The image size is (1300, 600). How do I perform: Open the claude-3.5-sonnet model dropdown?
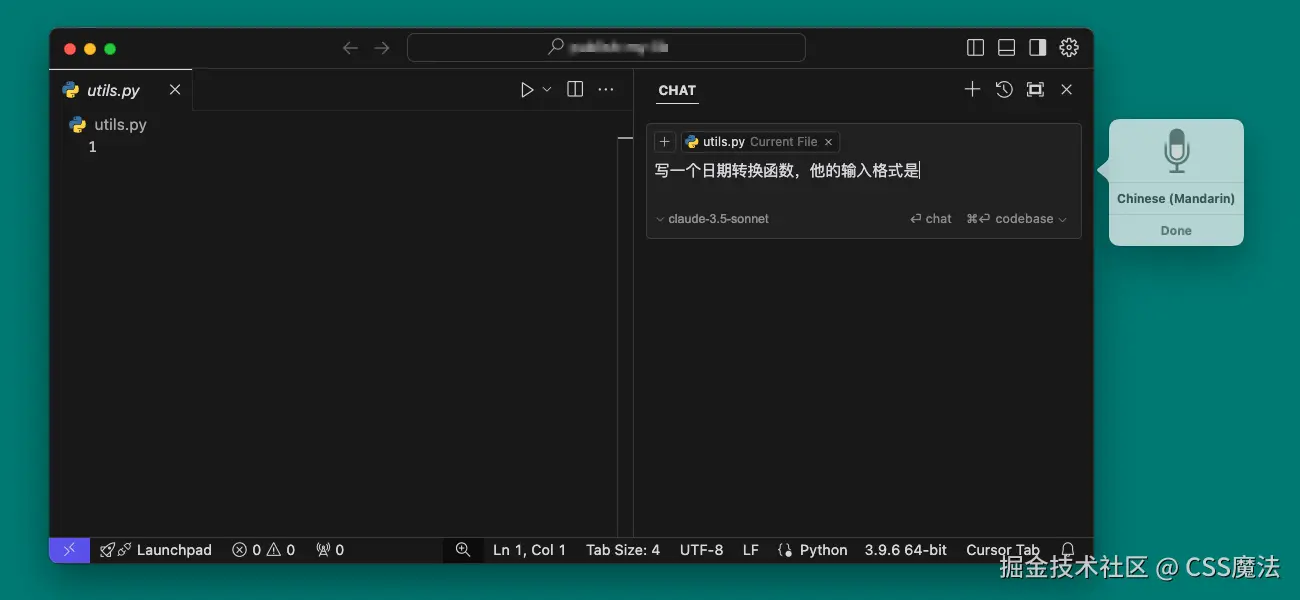coord(712,218)
